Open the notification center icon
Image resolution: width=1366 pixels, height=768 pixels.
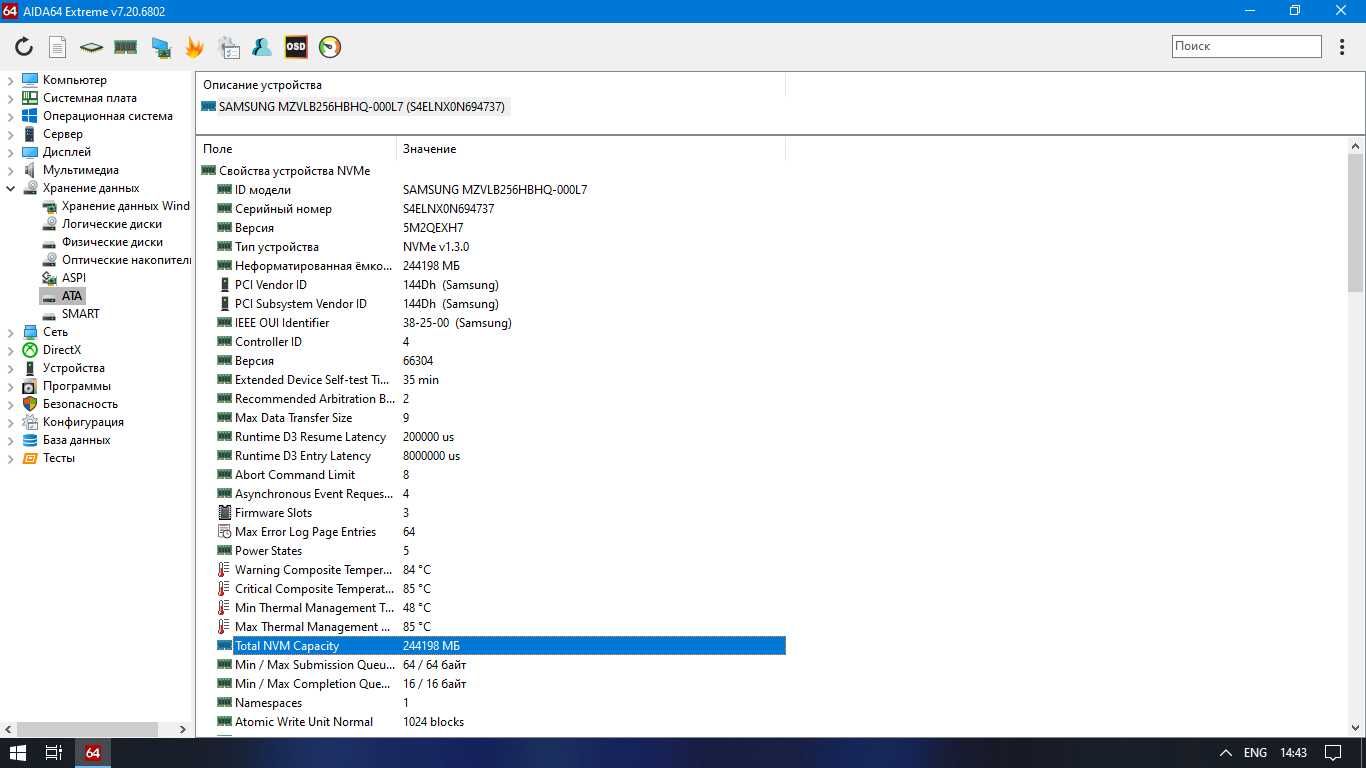[1333, 753]
